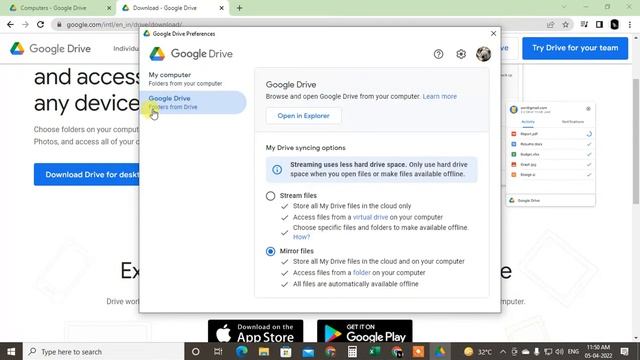Viewport: 640px width, 360px height.
Task: Open Calculator from taskbar
Action: tap(352, 351)
